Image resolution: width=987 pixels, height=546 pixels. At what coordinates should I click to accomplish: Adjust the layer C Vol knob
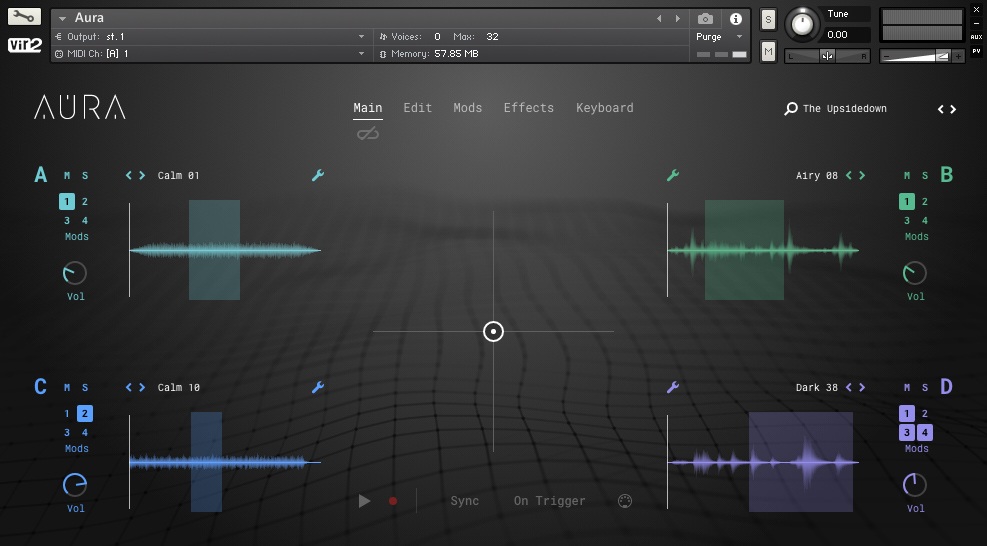pyautogui.click(x=75, y=485)
